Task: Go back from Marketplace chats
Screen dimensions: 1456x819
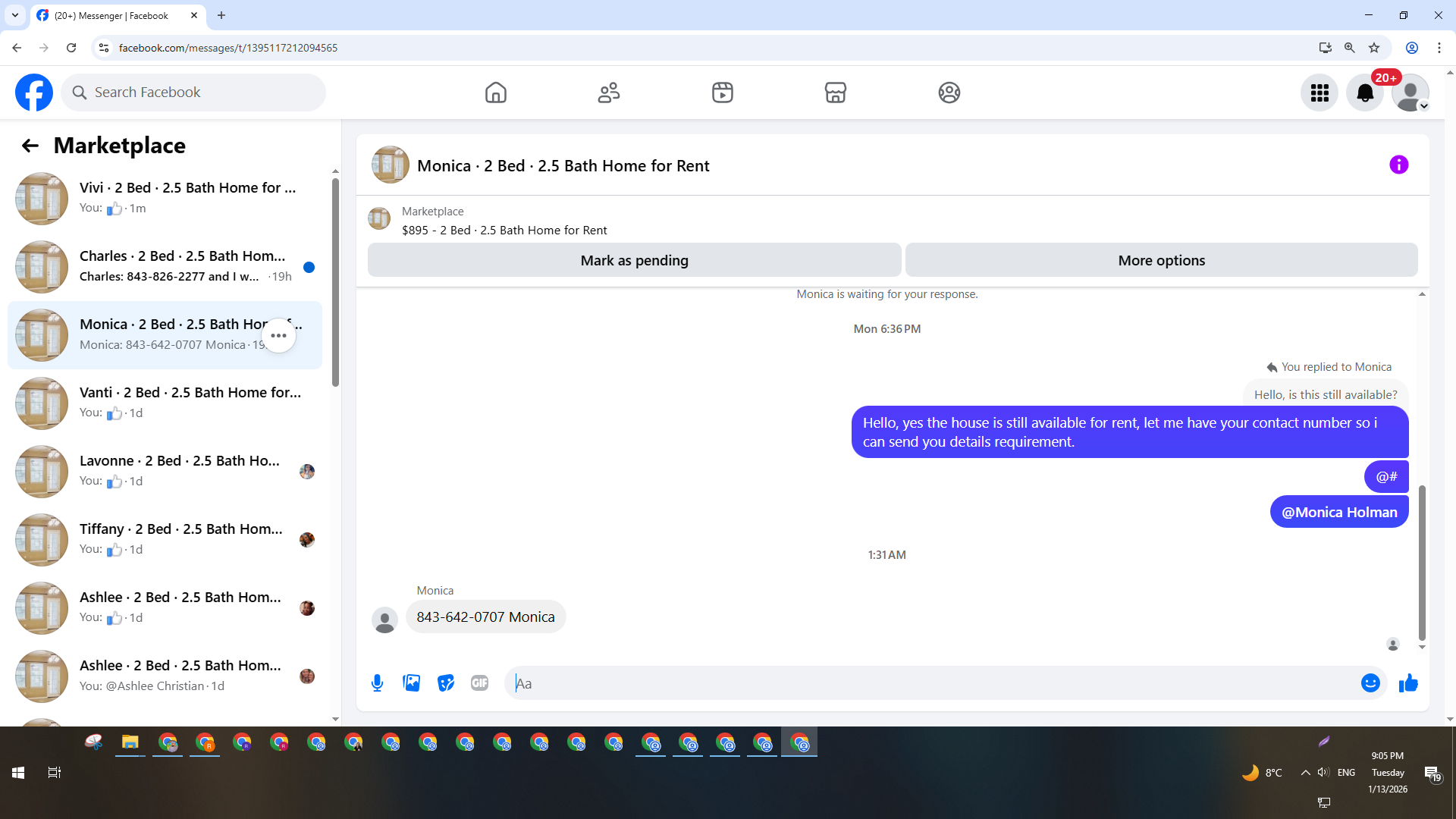Action: coord(30,146)
